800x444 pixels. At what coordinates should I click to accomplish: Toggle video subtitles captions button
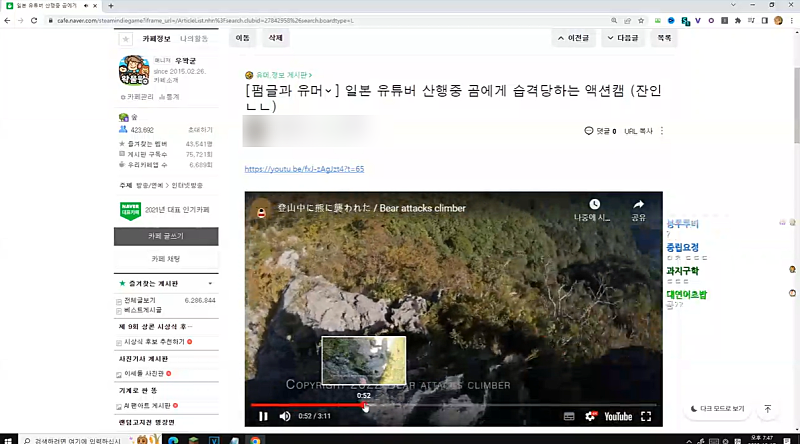(x=569, y=416)
